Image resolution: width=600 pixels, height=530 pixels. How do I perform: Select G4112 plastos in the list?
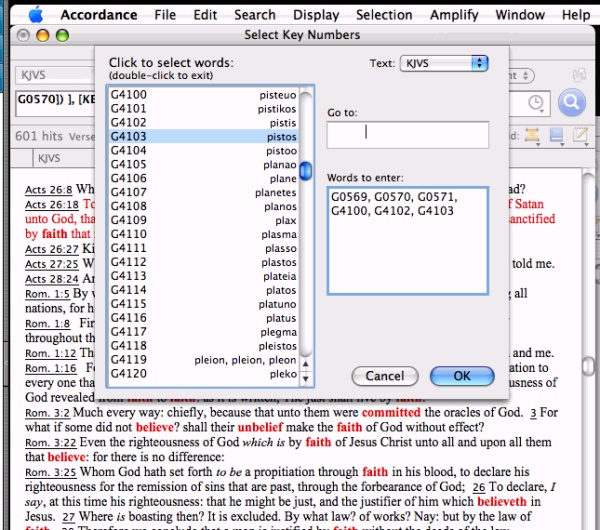[x=203, y=262]
